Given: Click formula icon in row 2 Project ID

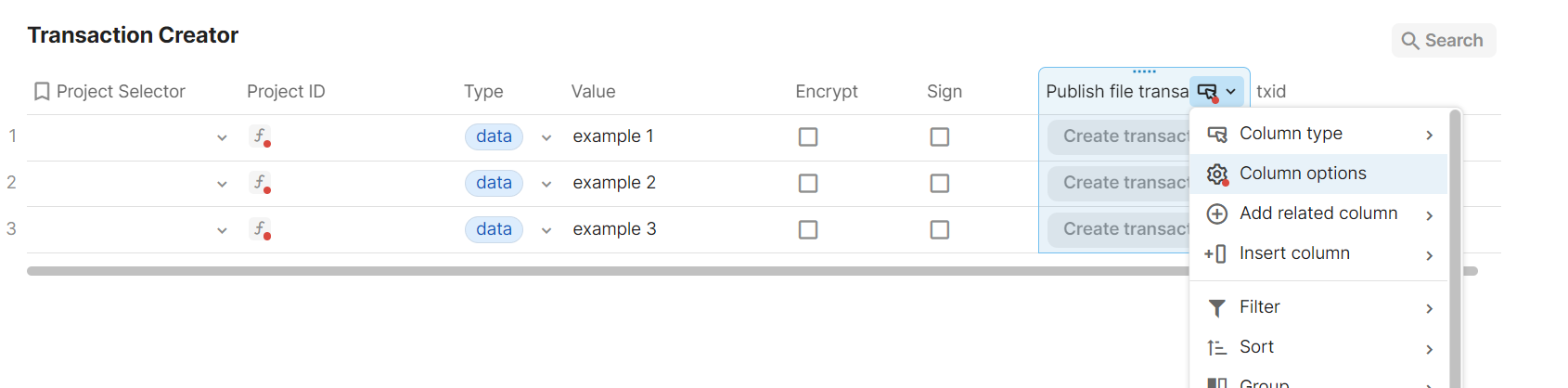Looking at the screenshot, I should (x=260, y=183).
